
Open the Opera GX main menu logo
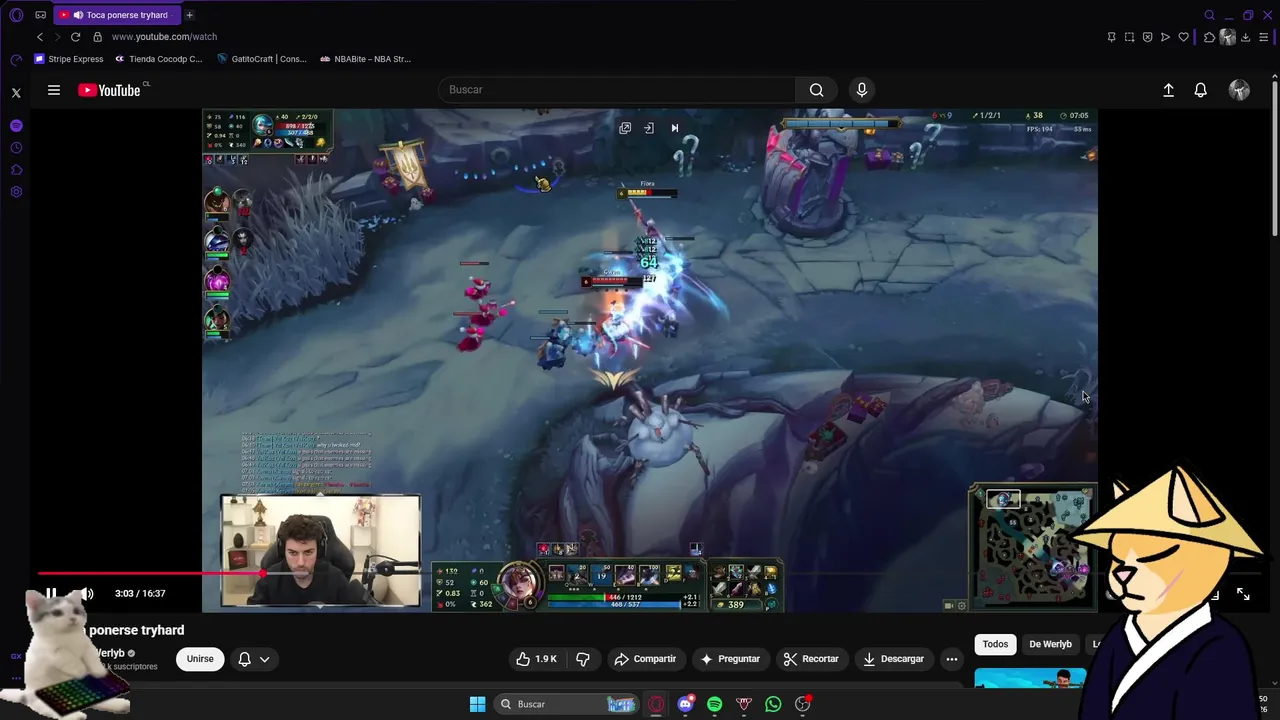point(16,15)
